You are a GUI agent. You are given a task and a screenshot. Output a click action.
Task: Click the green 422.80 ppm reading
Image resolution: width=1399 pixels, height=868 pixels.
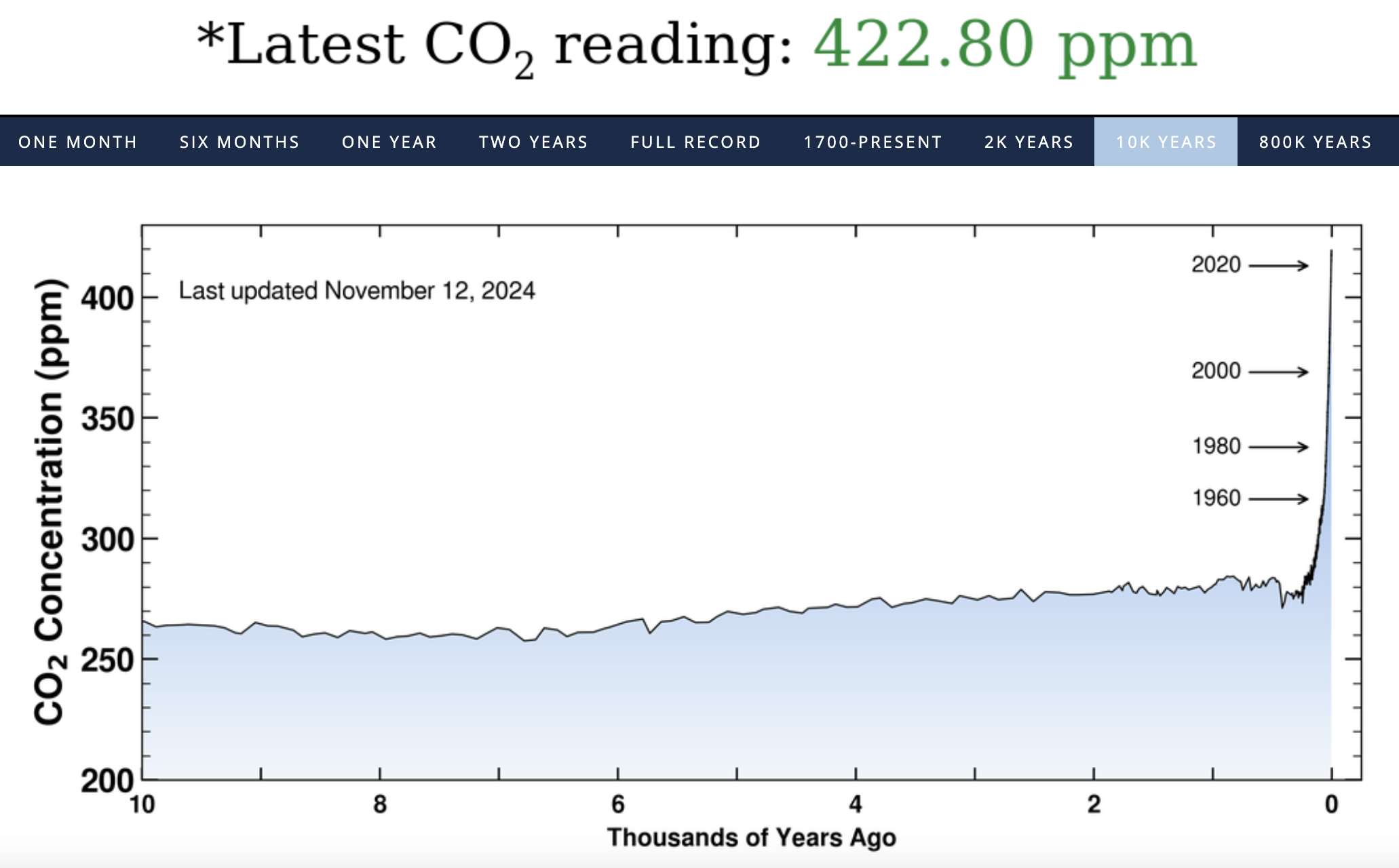1005,46
